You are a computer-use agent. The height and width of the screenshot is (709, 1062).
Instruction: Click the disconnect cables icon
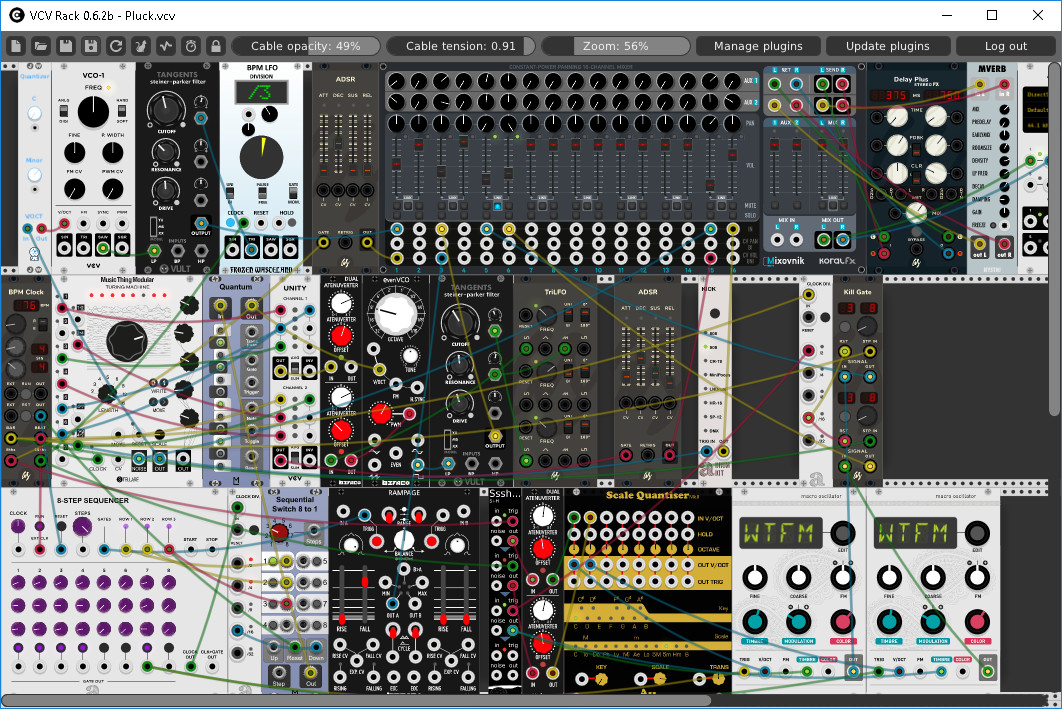tap(141, 46)
